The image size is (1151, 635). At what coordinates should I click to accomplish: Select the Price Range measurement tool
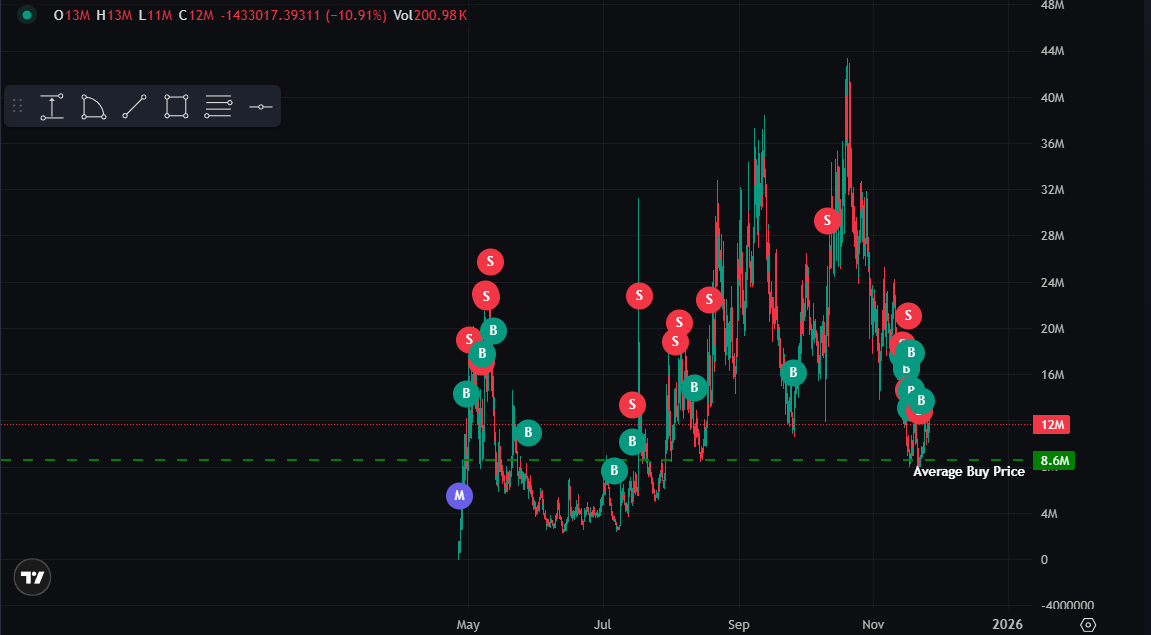coord(52,106)
